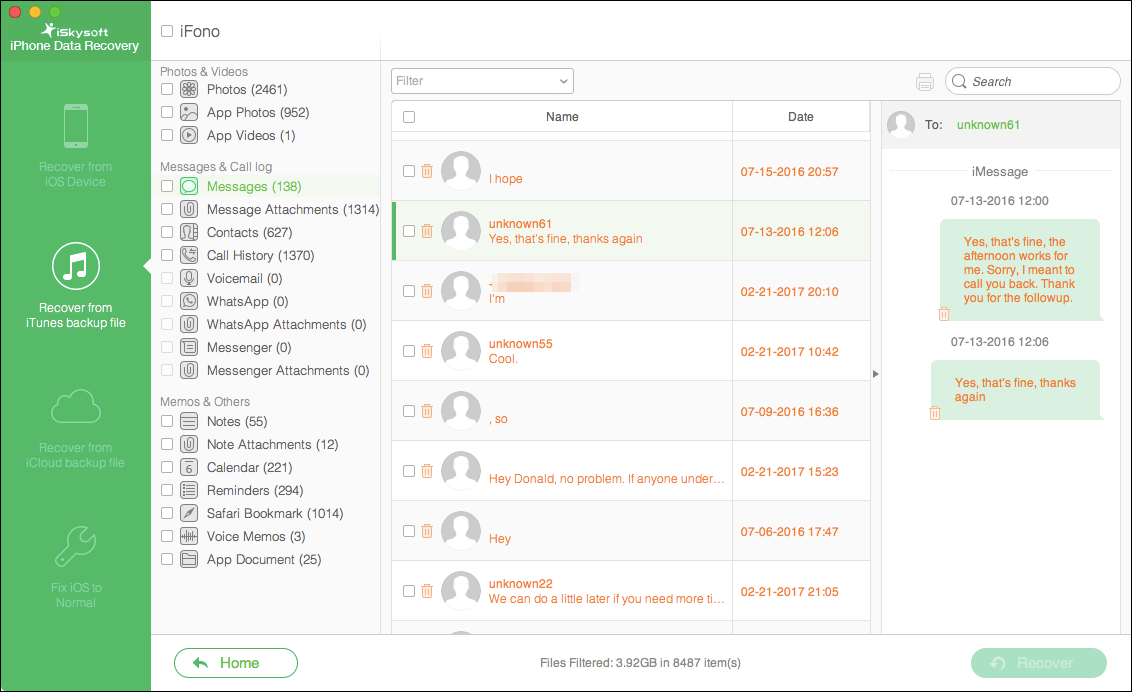This screenshot has width=1132, height=692.
Task: Click the printer icon beside Search
Action: point(925,82)
